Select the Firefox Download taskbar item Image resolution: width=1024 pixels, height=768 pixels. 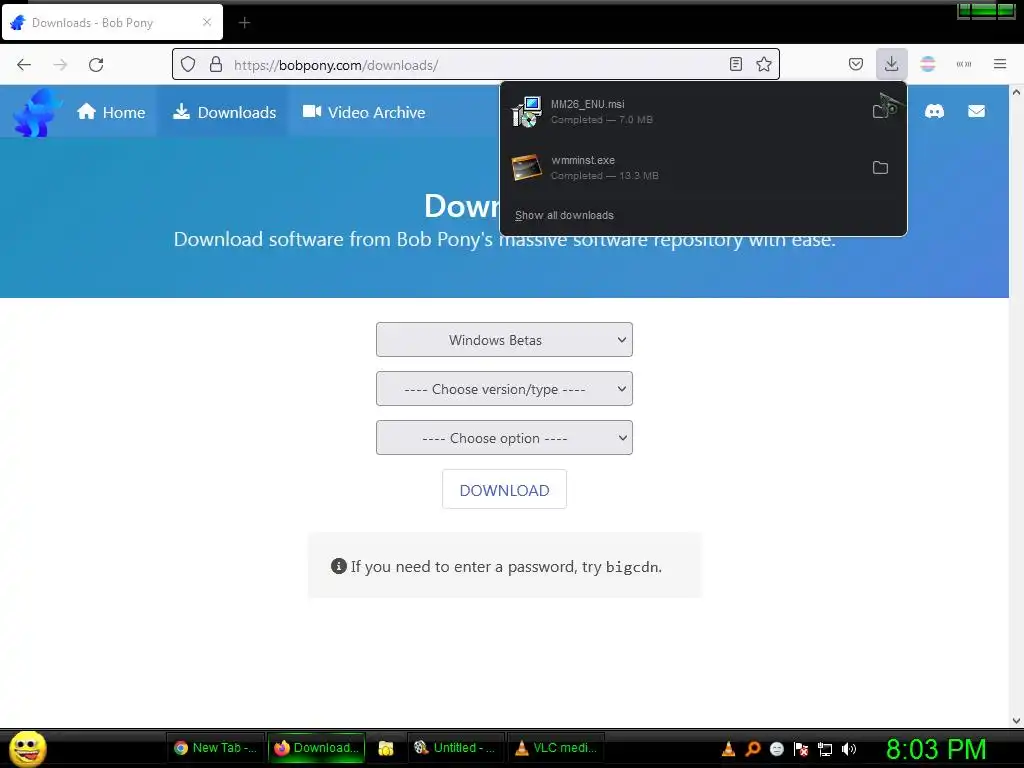(x=317, y=748)
